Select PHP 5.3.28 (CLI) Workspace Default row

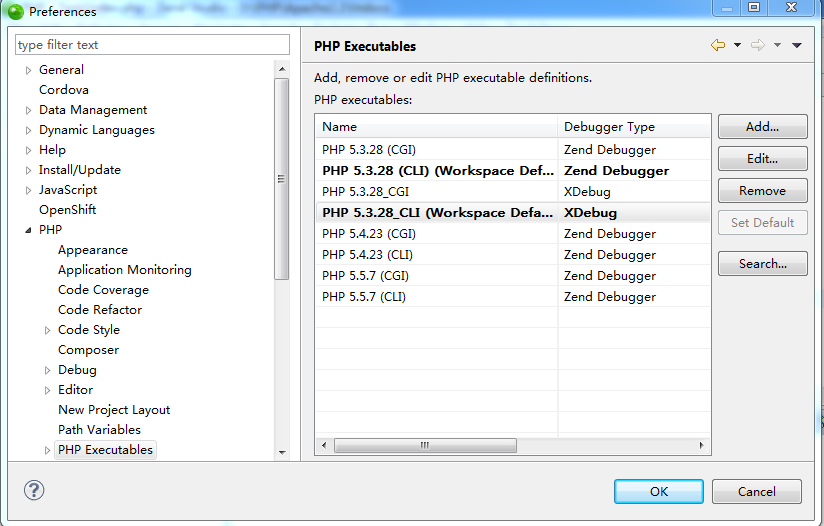point(513,171)
